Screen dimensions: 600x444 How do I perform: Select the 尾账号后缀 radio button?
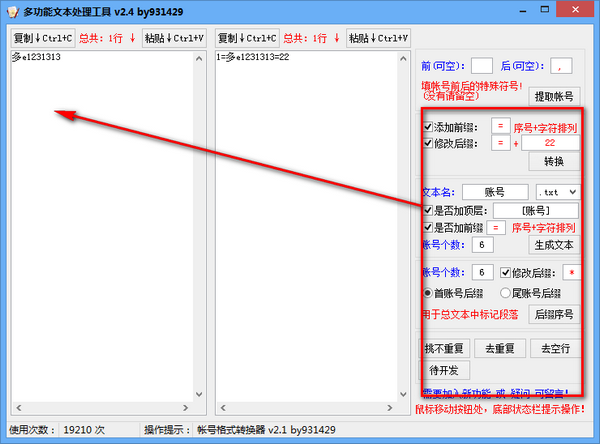click(x=506, y=292)
